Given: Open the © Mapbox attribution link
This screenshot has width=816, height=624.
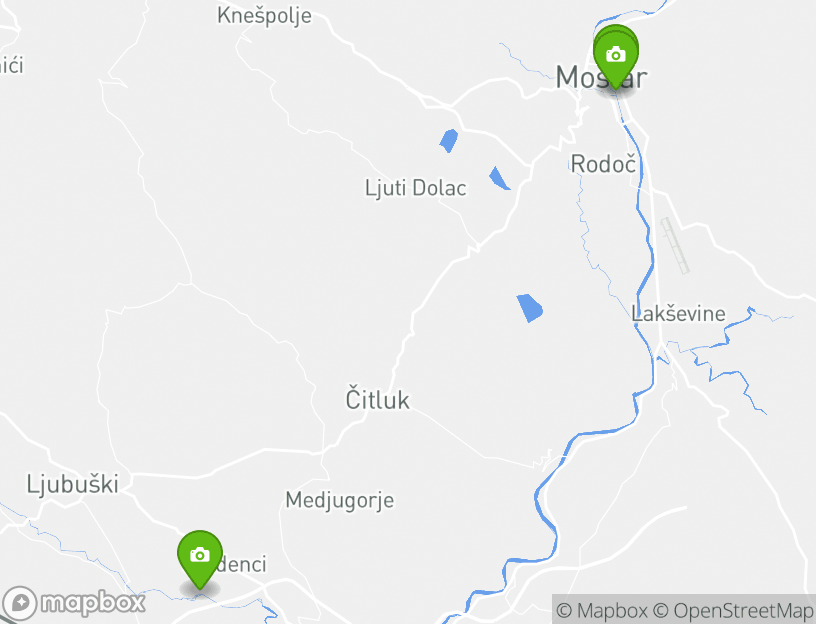Looking at the screenshot, I should pos(602,610).
